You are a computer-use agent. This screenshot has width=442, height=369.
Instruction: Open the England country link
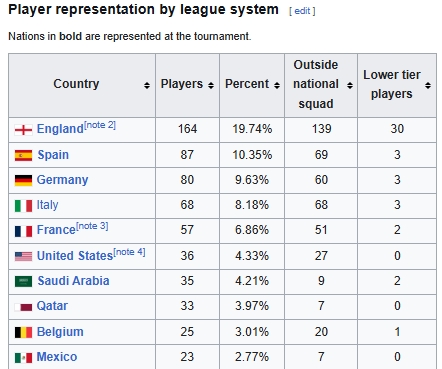[x=60, y=129]
